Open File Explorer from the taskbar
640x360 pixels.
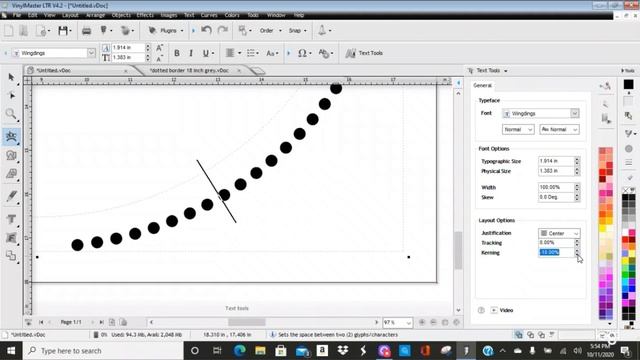tap(260, 351)
